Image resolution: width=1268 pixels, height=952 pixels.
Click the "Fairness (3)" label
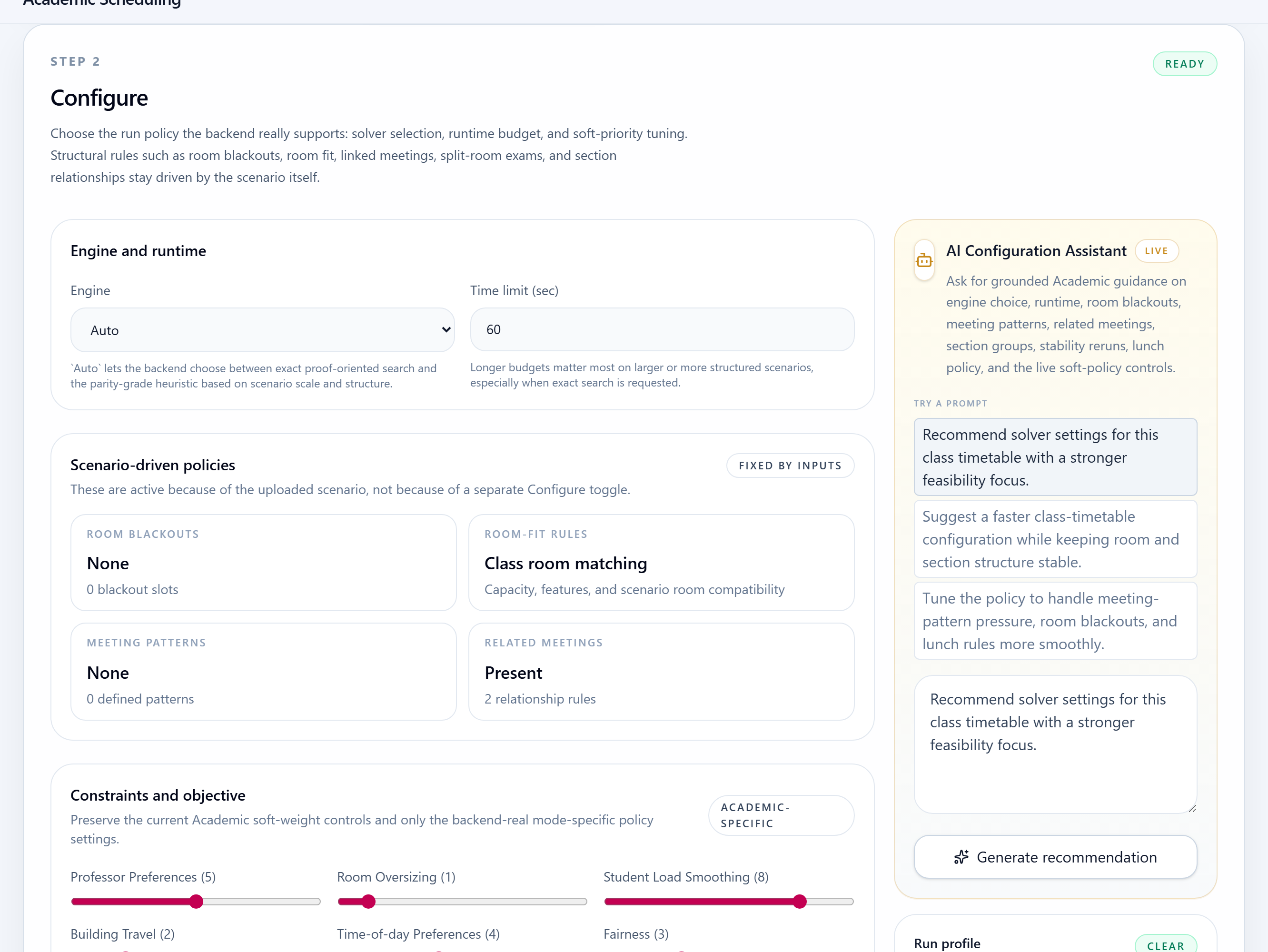coord(636,934)
